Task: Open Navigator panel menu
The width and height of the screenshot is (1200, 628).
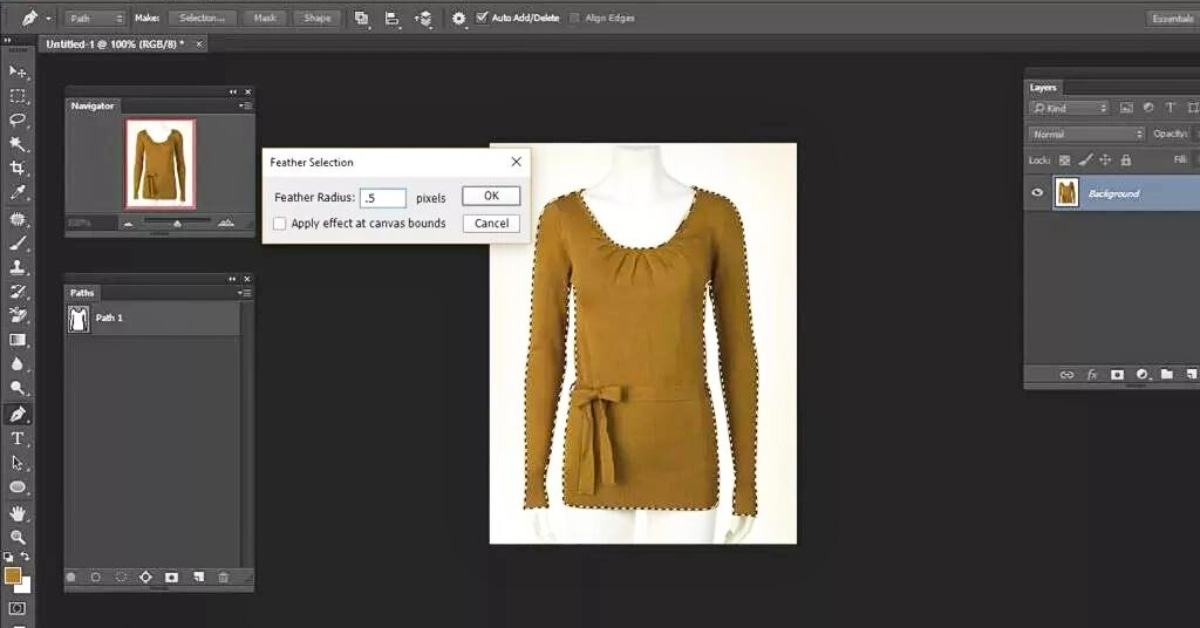Action: 245,106
